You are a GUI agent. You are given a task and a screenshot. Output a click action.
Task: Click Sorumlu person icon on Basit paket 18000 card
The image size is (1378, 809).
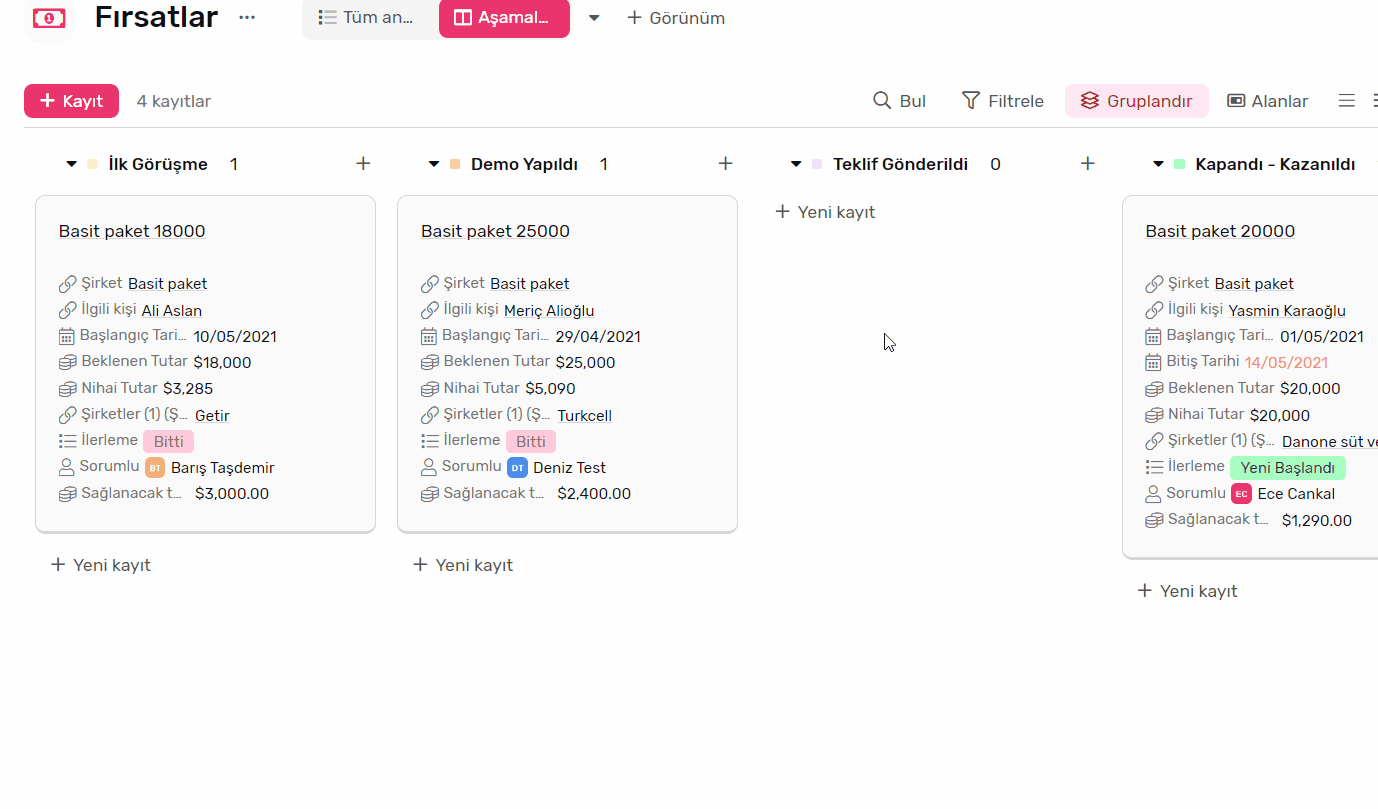[67, 467]
